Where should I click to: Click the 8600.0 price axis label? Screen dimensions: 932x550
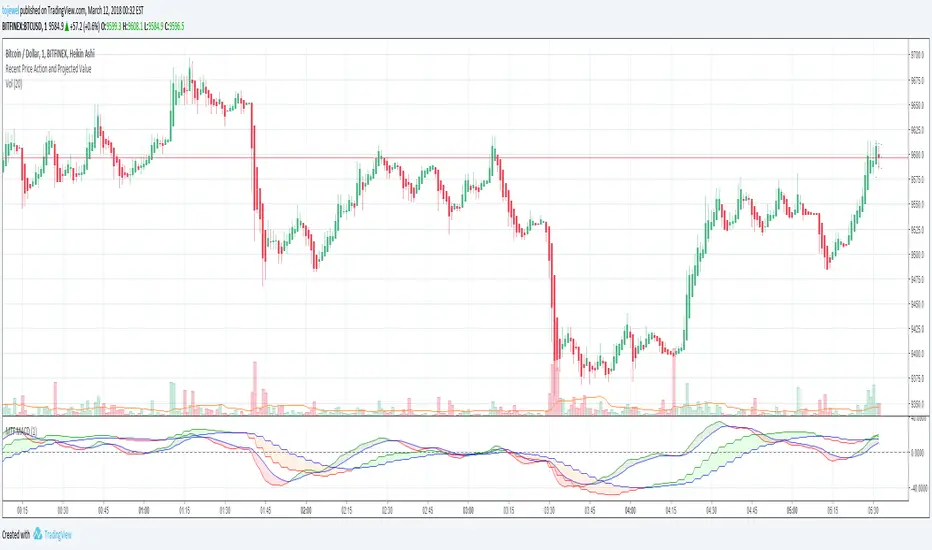click(915, 154)
